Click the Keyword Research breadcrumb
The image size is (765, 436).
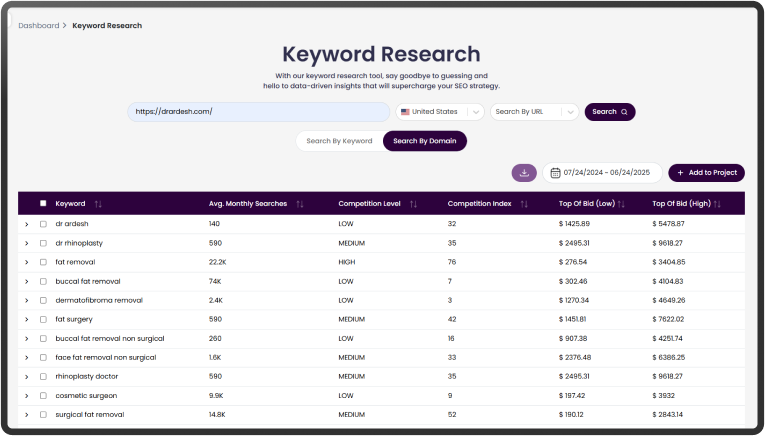click(x=107, y=25)
